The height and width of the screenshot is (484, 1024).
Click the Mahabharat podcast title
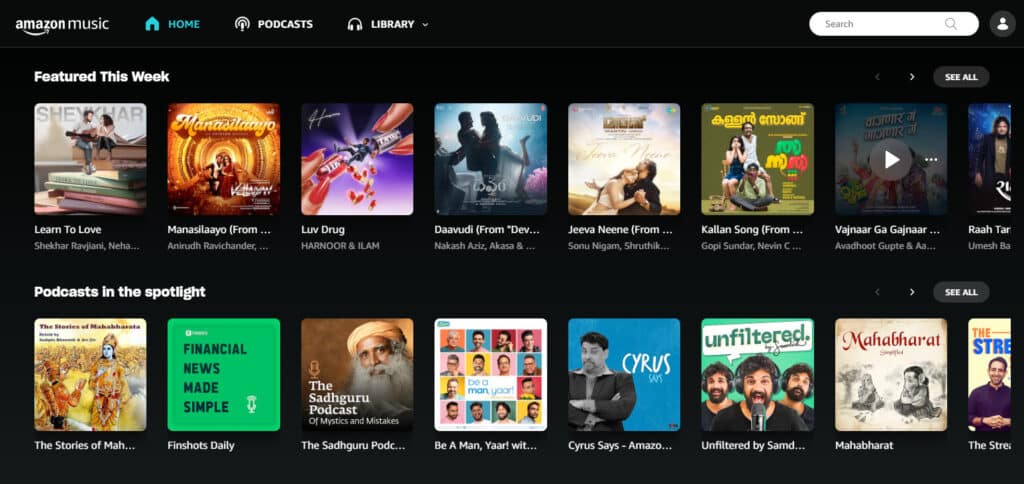(864, 445)
